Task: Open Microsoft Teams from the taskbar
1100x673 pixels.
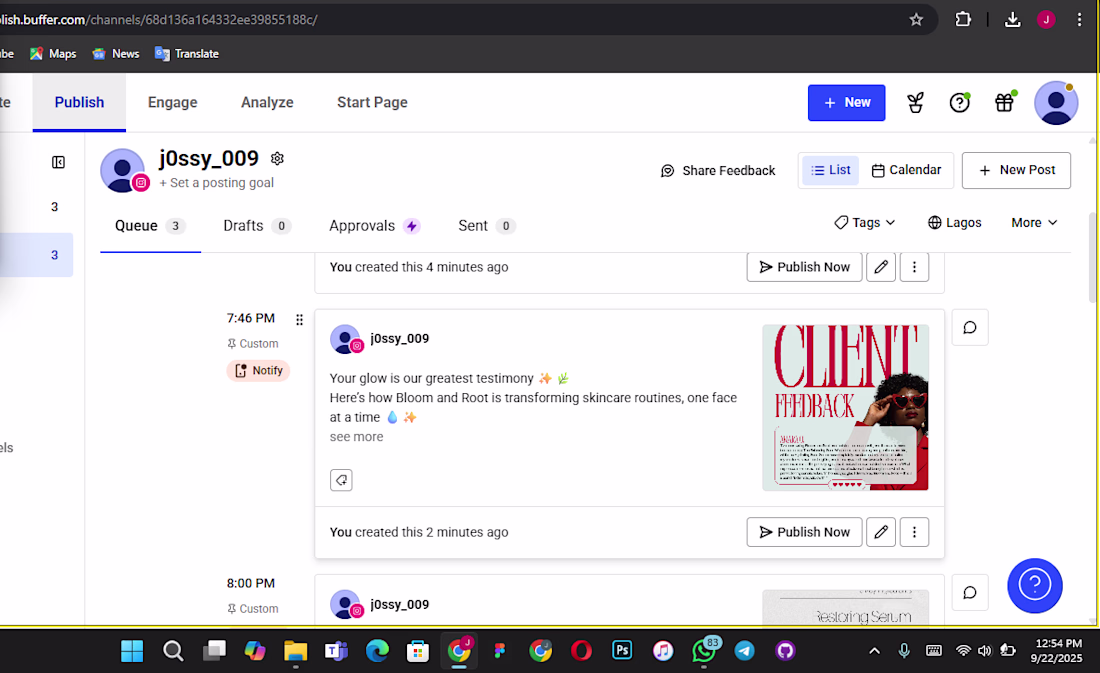Action: [336, 651]
